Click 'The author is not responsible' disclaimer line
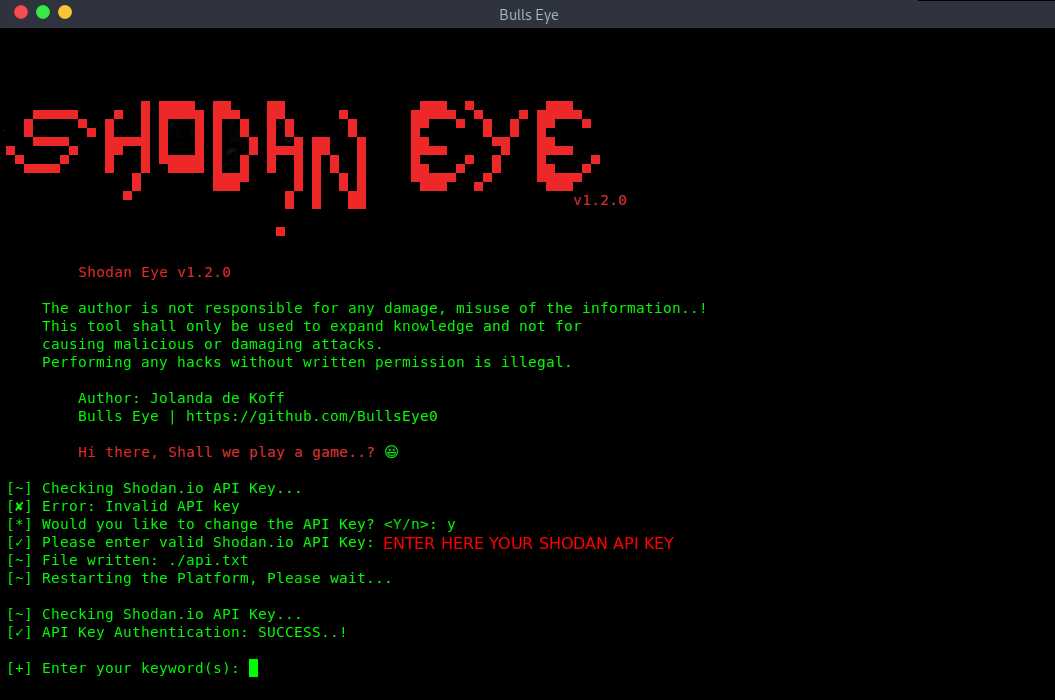Image resolution: width=1055 pixels, height=700 pixels. [x=374, y=308]
